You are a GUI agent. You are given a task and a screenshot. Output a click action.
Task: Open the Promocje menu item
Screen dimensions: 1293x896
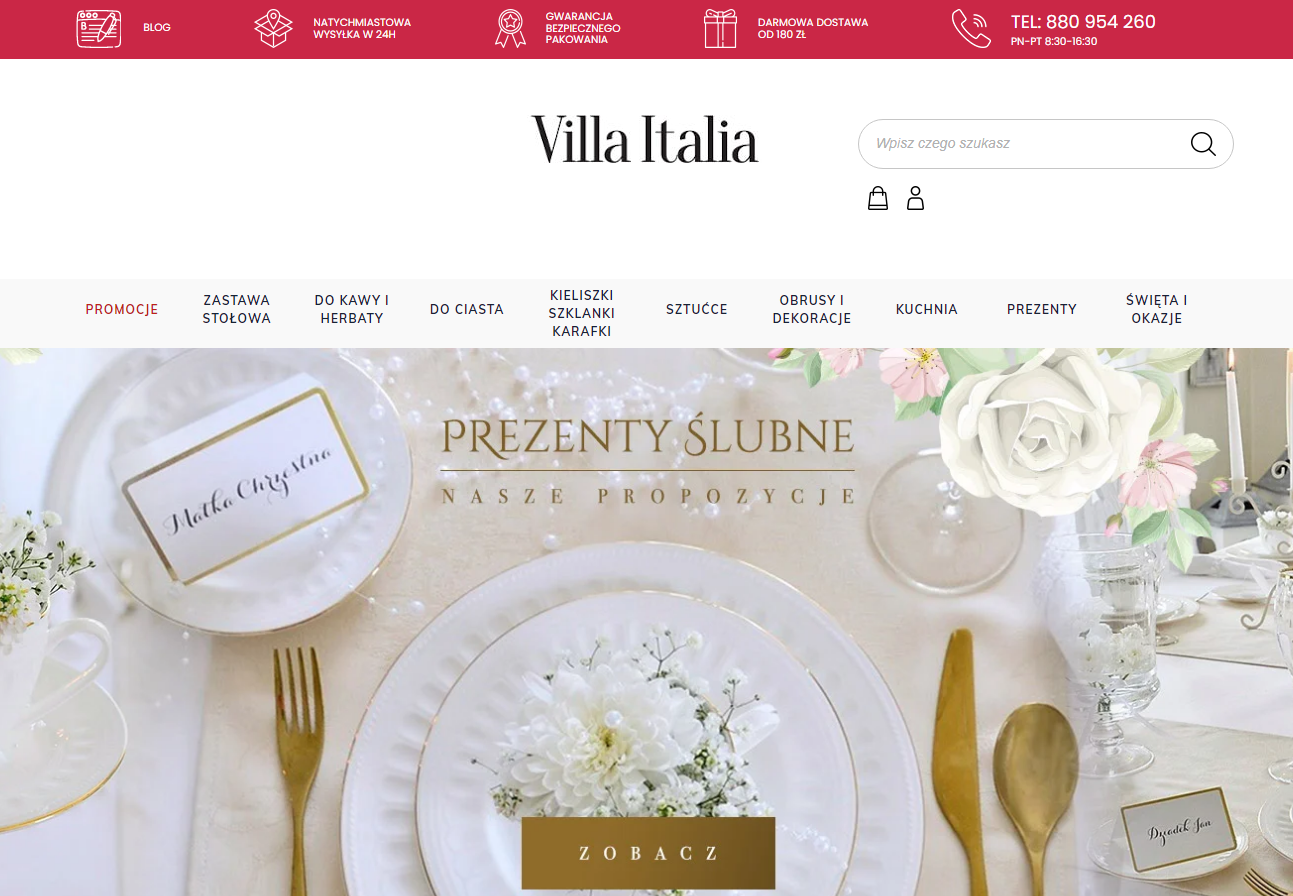click(122, 309)
